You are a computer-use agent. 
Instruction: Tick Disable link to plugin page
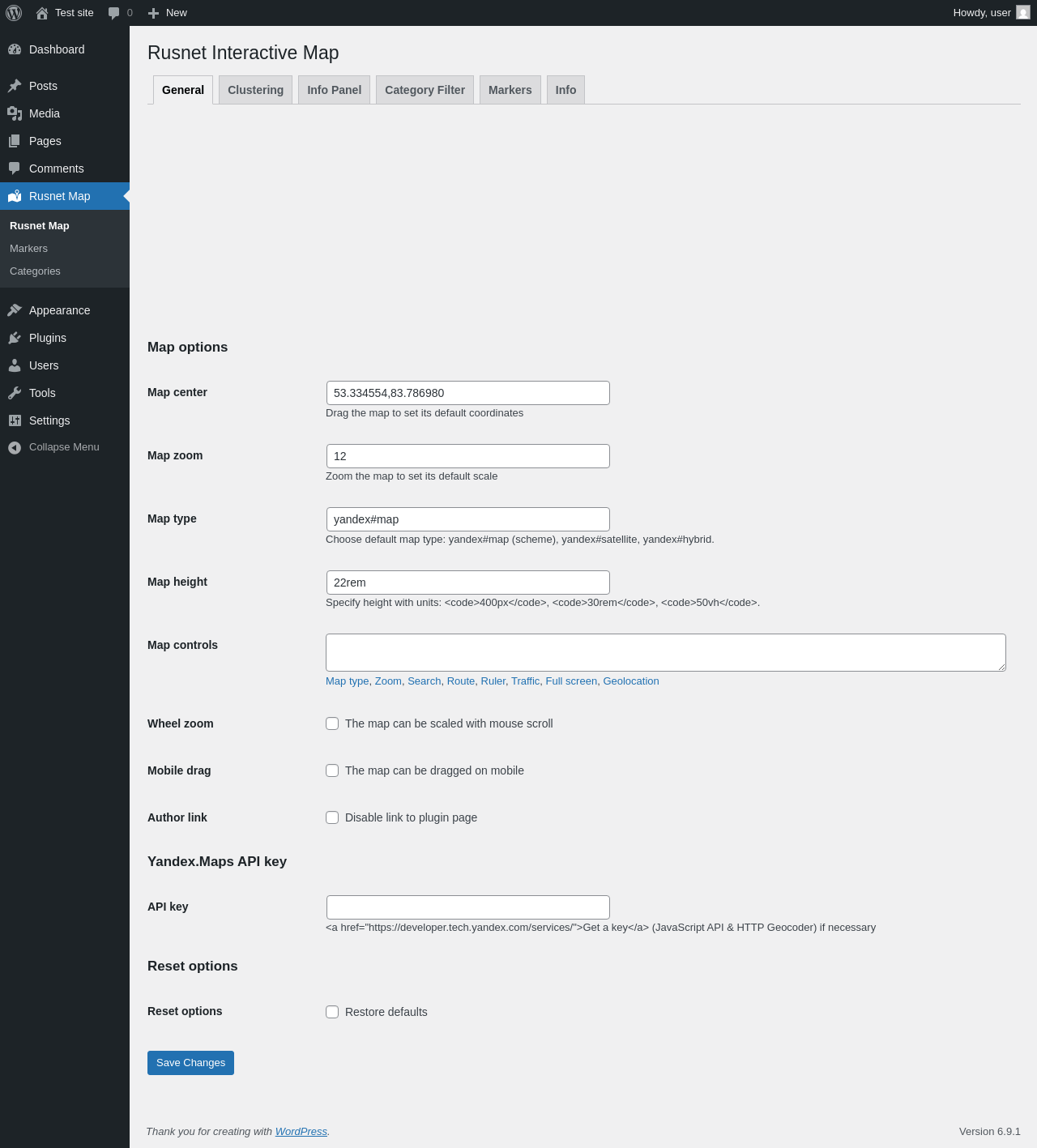332,817
